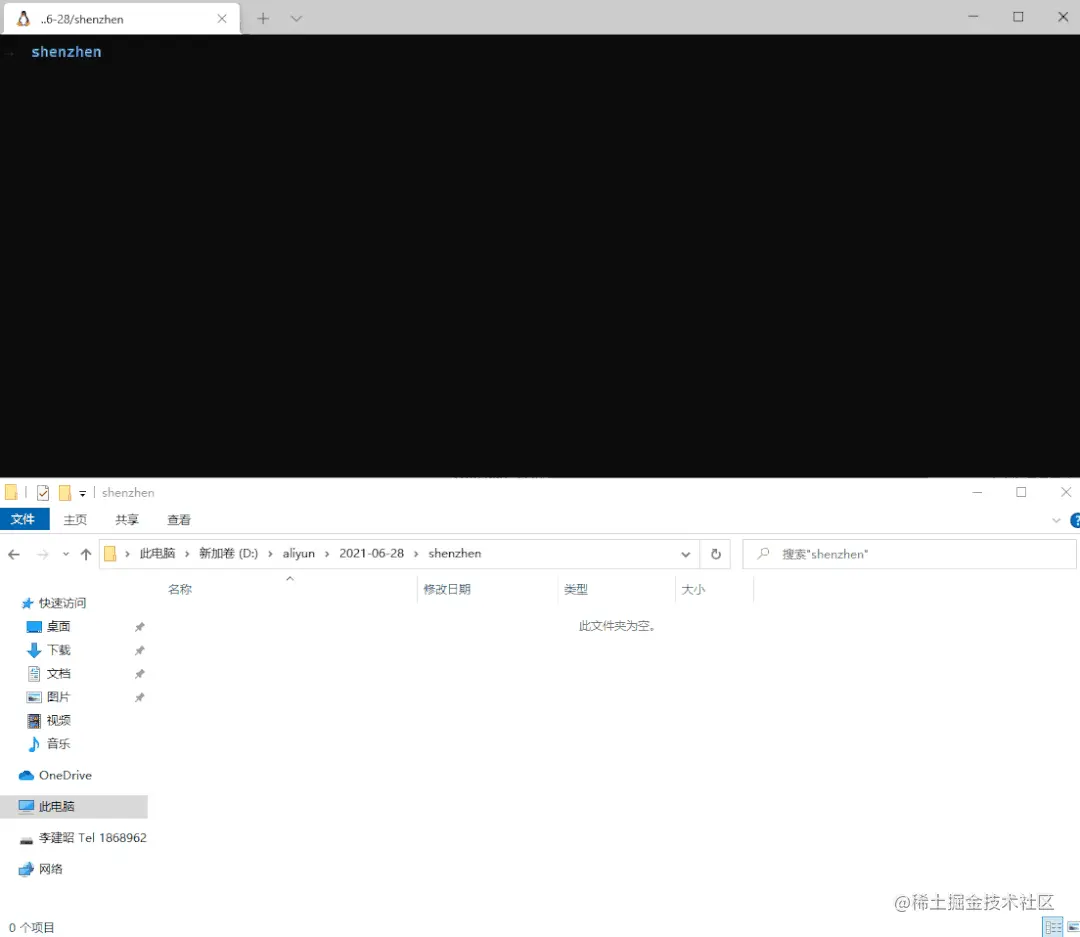Open the quick access toolbar customize dropdown
The height and width of the screenshot is (937, 1080).
click(83, 493)
